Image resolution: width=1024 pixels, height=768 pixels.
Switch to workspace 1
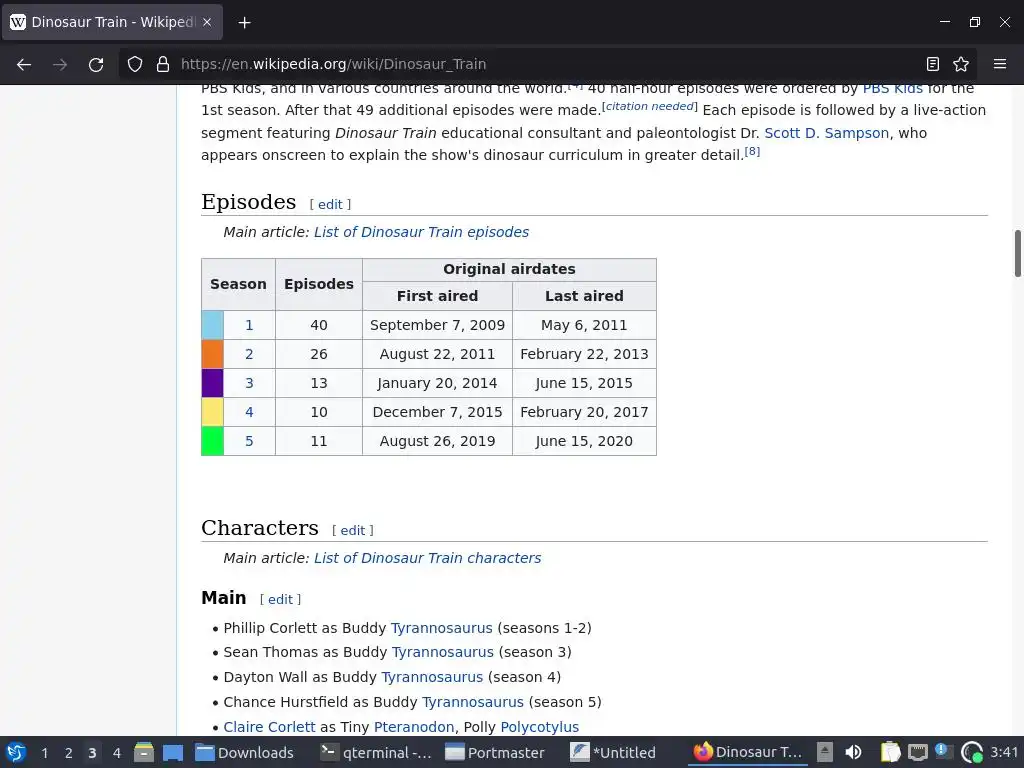click(x=44, y=753)
